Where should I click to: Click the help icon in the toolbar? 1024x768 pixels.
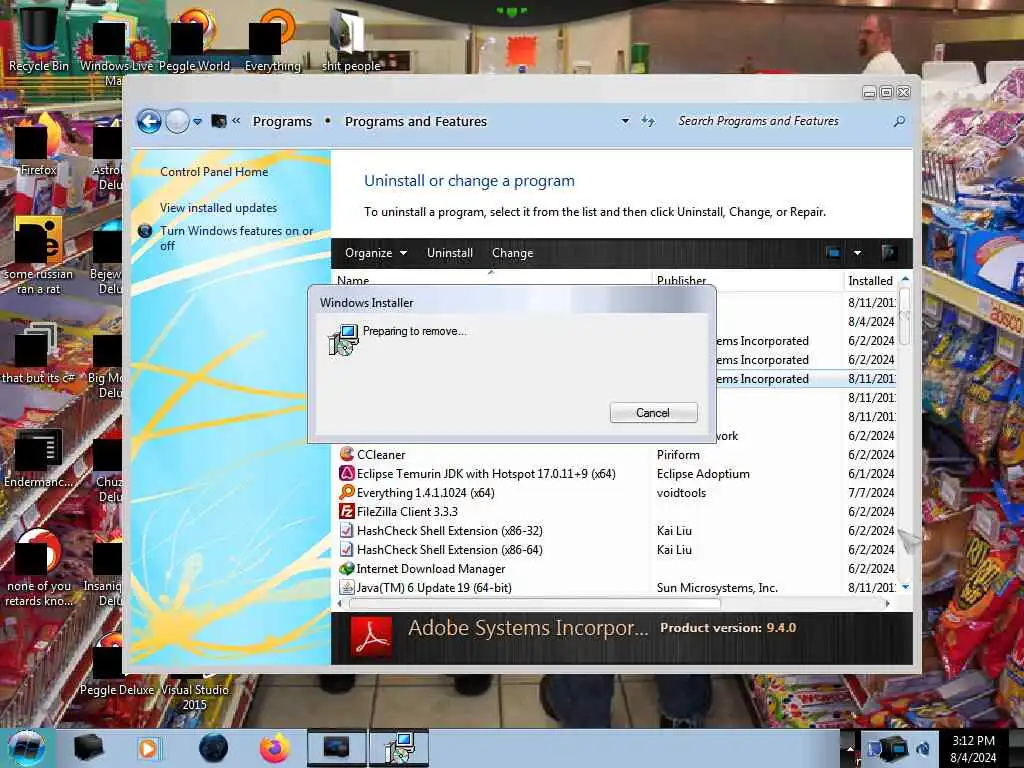[888, 253]
